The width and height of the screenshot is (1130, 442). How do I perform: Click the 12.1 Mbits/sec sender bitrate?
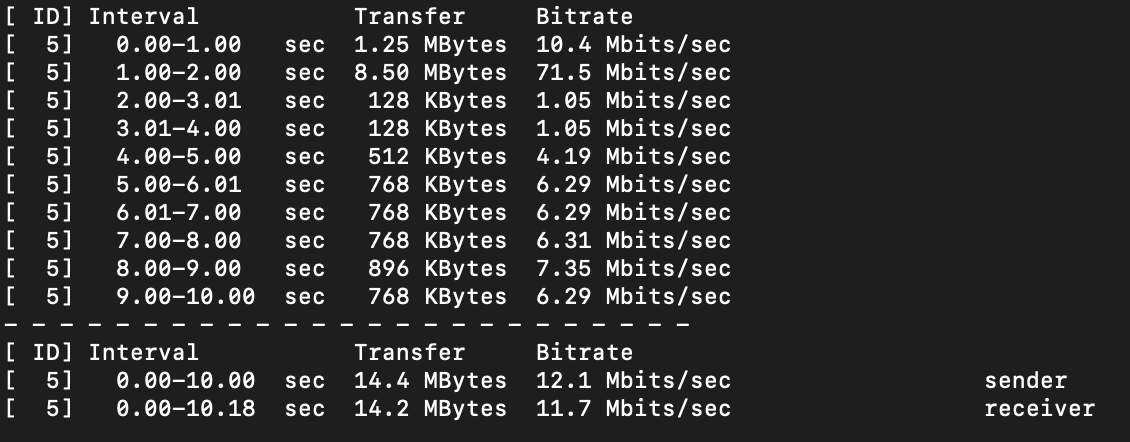[x=633, y=381]
